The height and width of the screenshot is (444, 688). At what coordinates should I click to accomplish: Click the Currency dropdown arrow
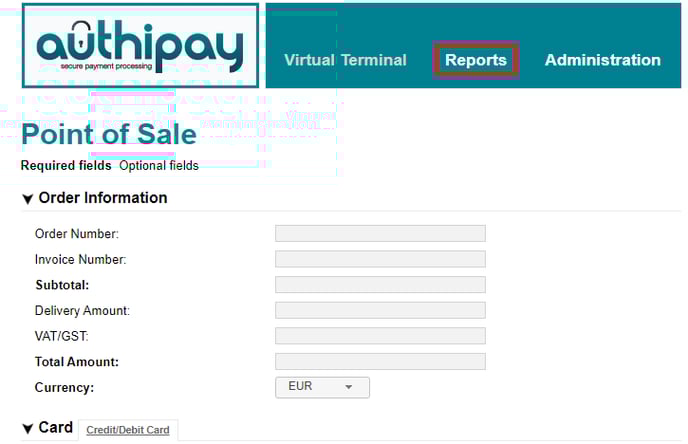349,387
